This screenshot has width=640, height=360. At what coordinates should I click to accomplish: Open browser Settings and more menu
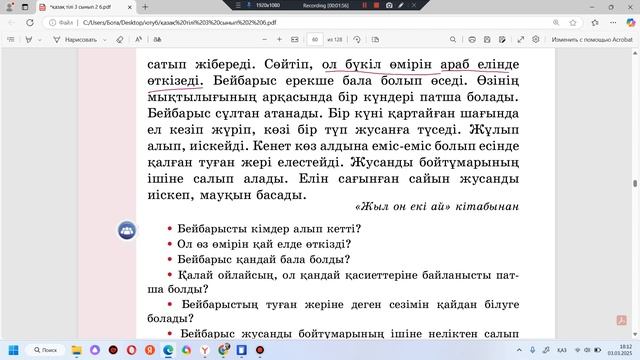pyautogui.click(x=613, y=22)
